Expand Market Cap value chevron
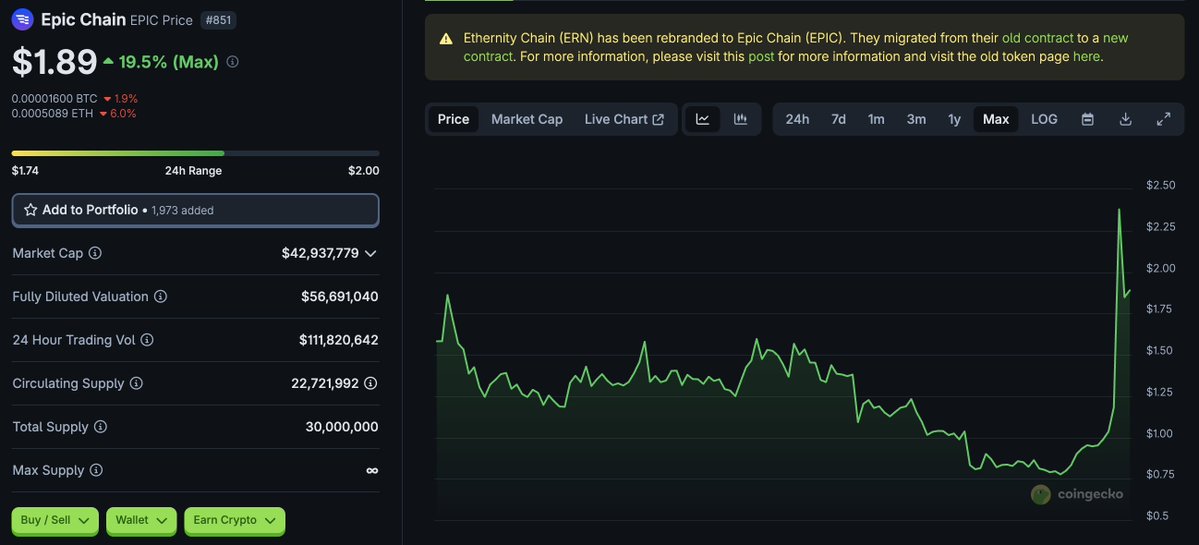The image size is (1199, 545). 371,253
